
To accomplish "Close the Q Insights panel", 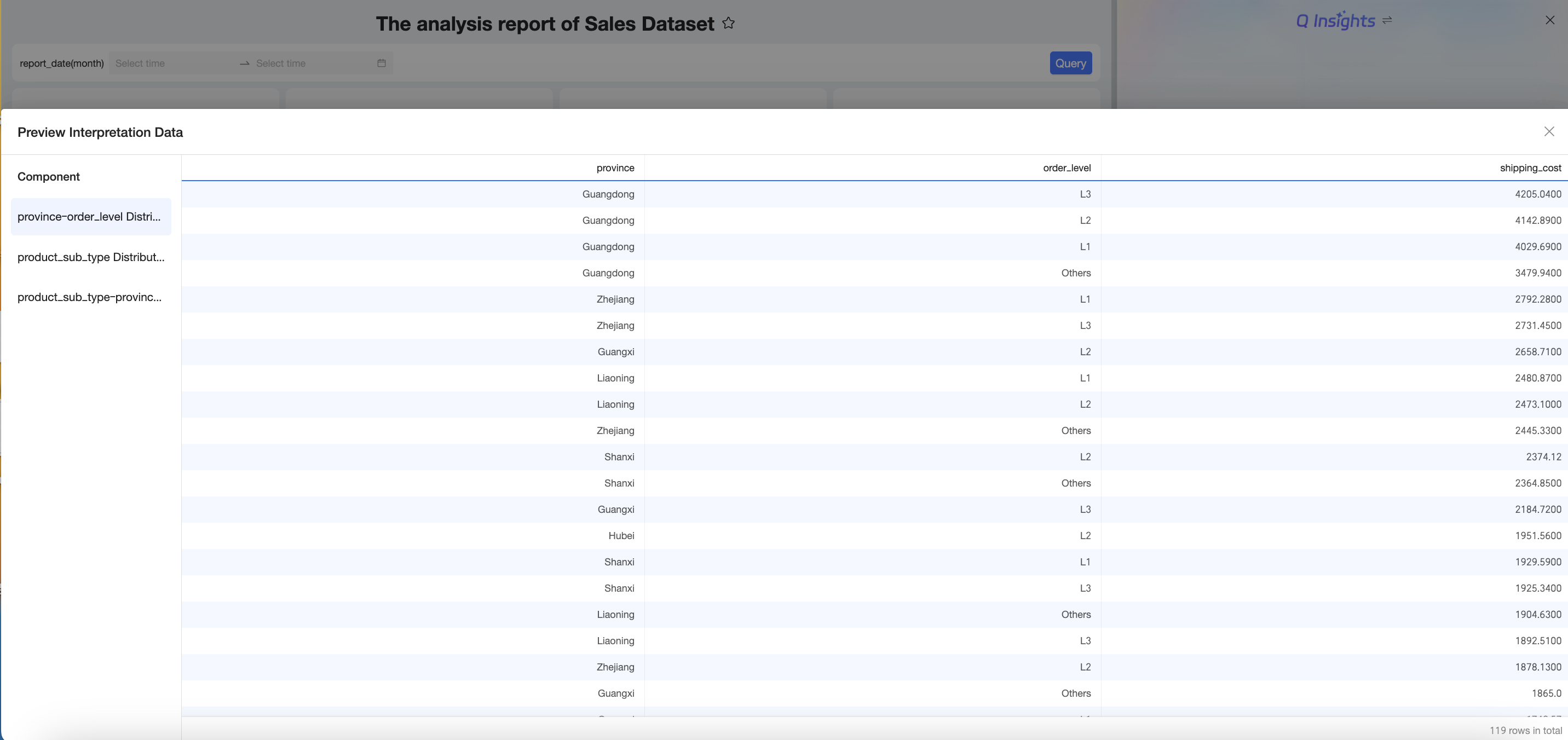I will 1549,21.
